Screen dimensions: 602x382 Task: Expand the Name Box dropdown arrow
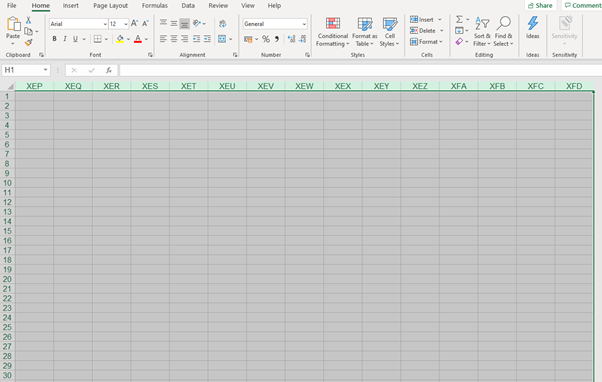[x=45, y=70]
